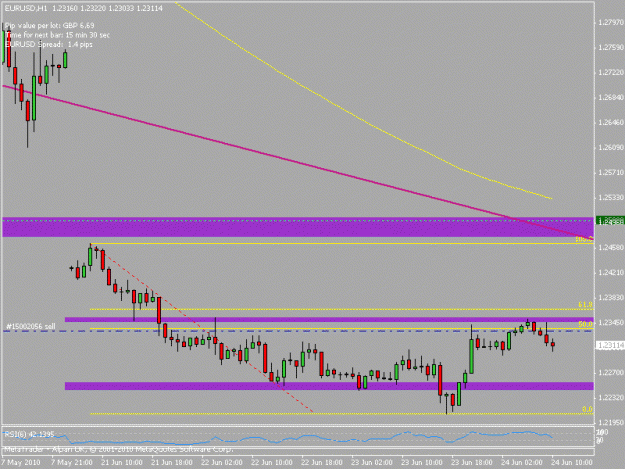Click time axis label '24 Jun 02:00'
This screenshot has width=625, height=469.
(x=522, y=462)
